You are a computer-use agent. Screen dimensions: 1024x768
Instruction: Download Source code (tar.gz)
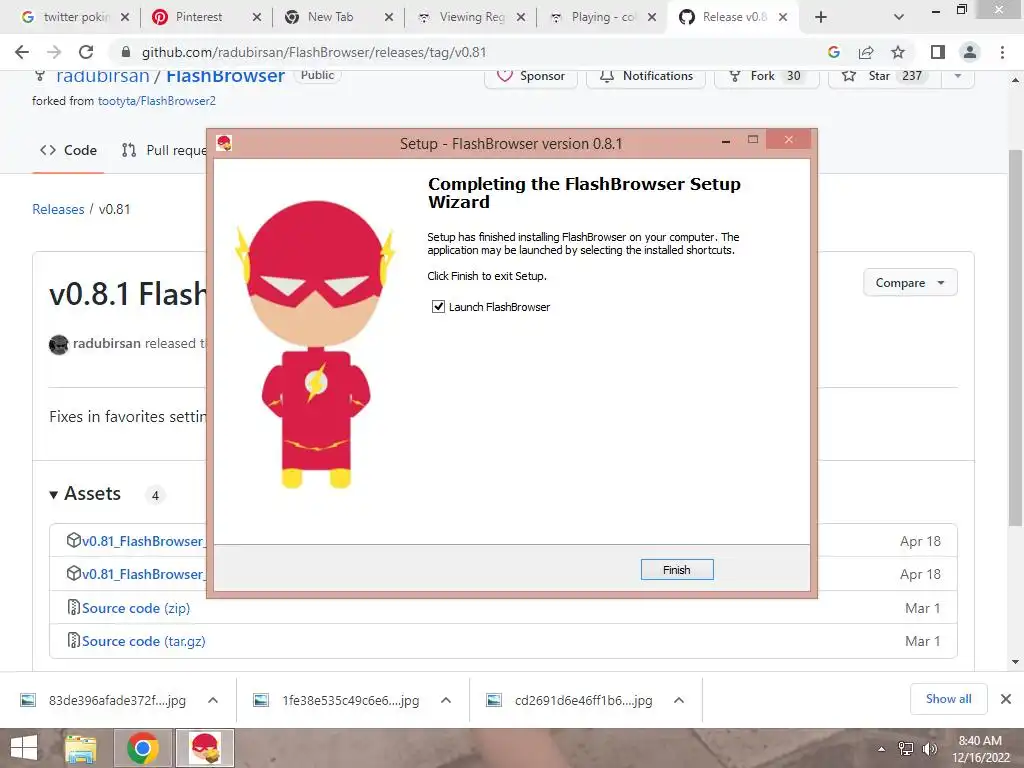(x=144, y=641)
